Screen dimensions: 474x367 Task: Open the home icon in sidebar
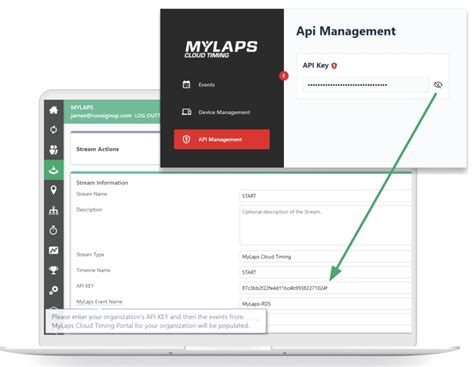[x=53, y=110]
